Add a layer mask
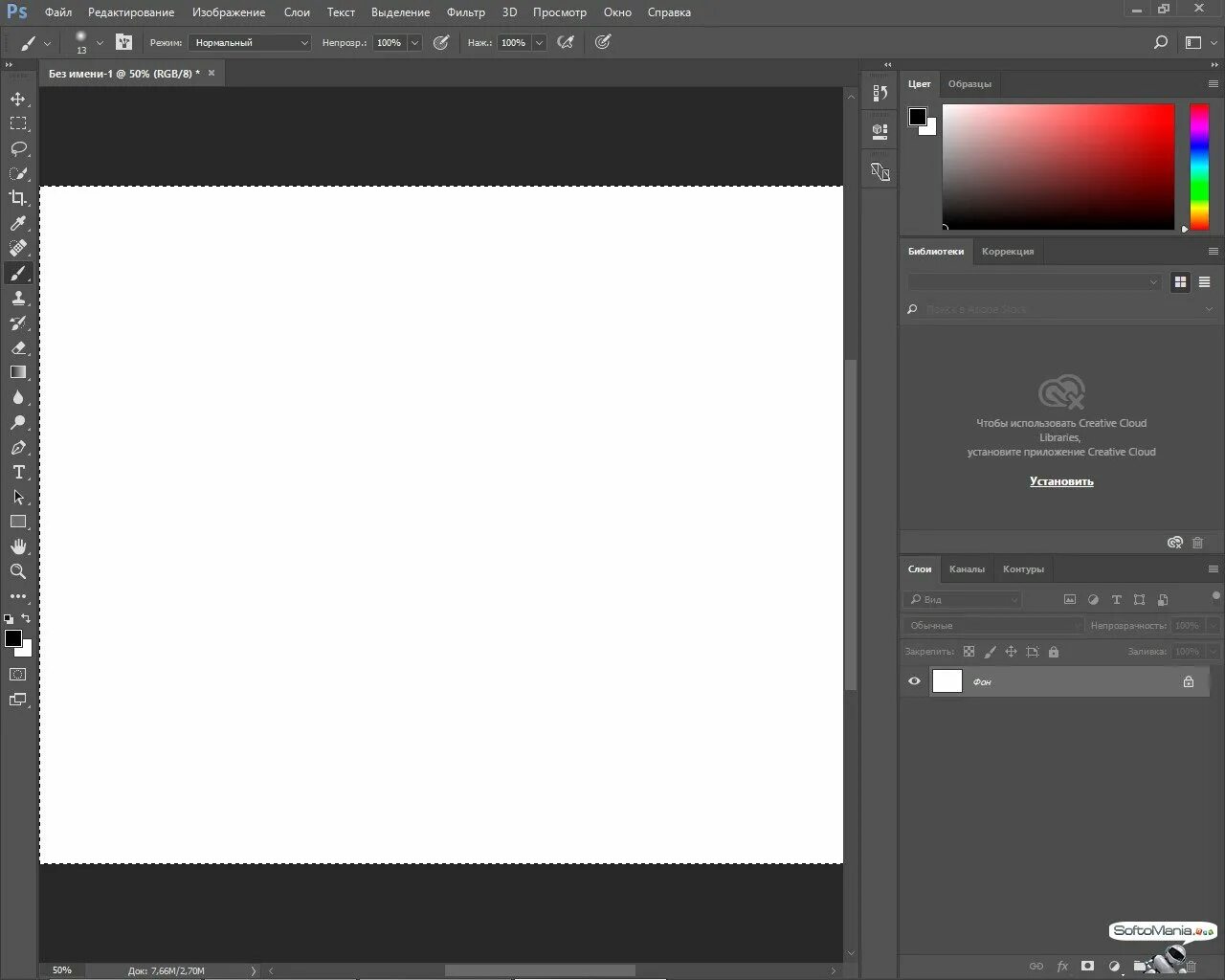 pyautogui.click(x=1087, y=967)
